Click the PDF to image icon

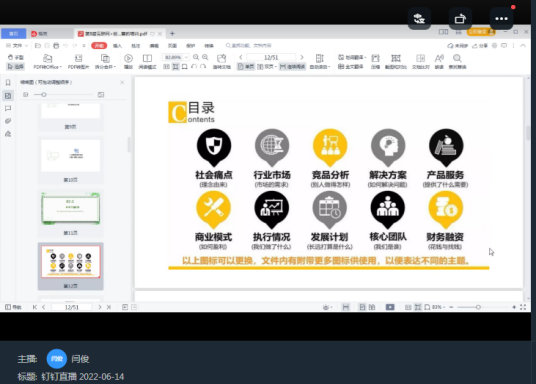pos(78,61)
